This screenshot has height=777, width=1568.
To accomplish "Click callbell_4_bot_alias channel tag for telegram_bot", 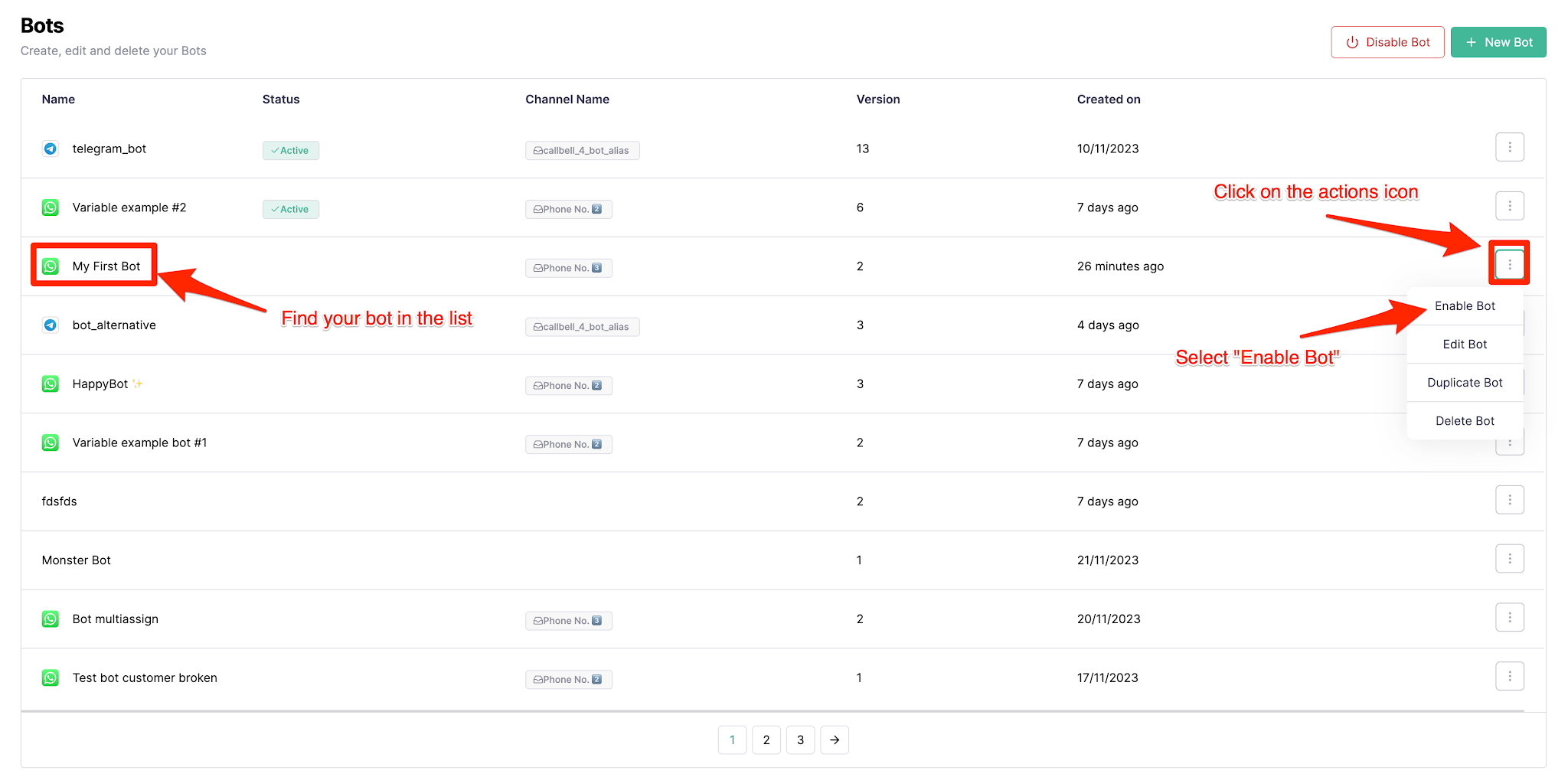I will point(582,150).
